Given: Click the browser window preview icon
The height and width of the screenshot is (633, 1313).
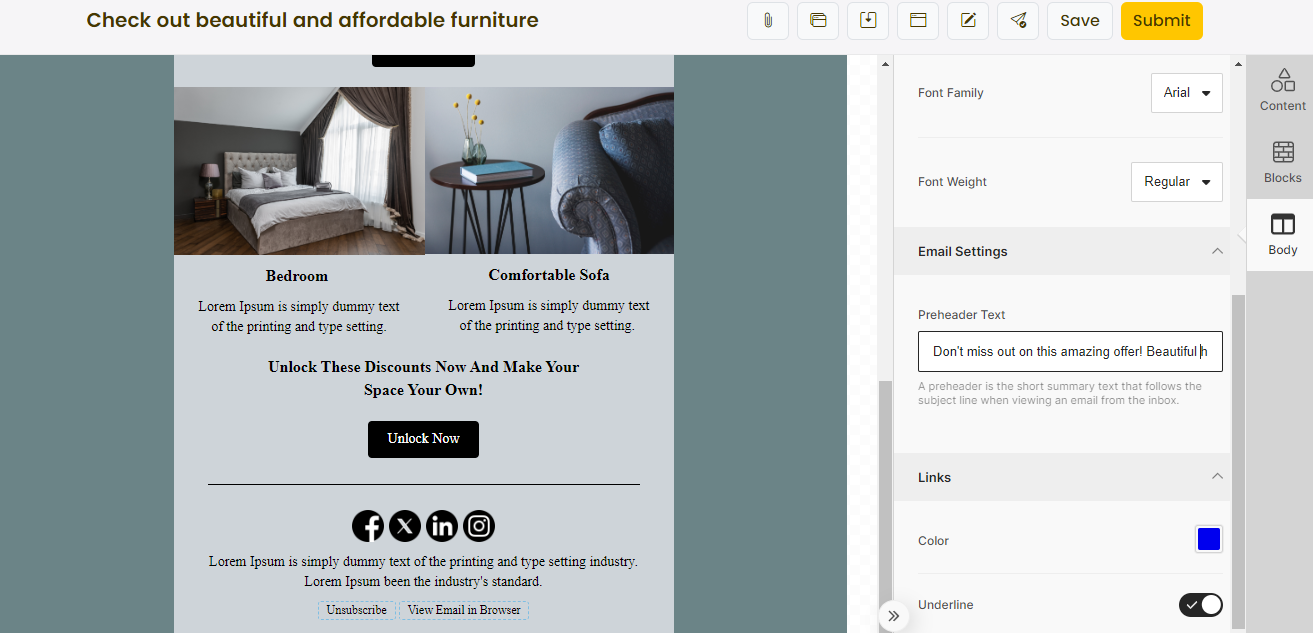Looking at the screenshot, I should [918, 20].
